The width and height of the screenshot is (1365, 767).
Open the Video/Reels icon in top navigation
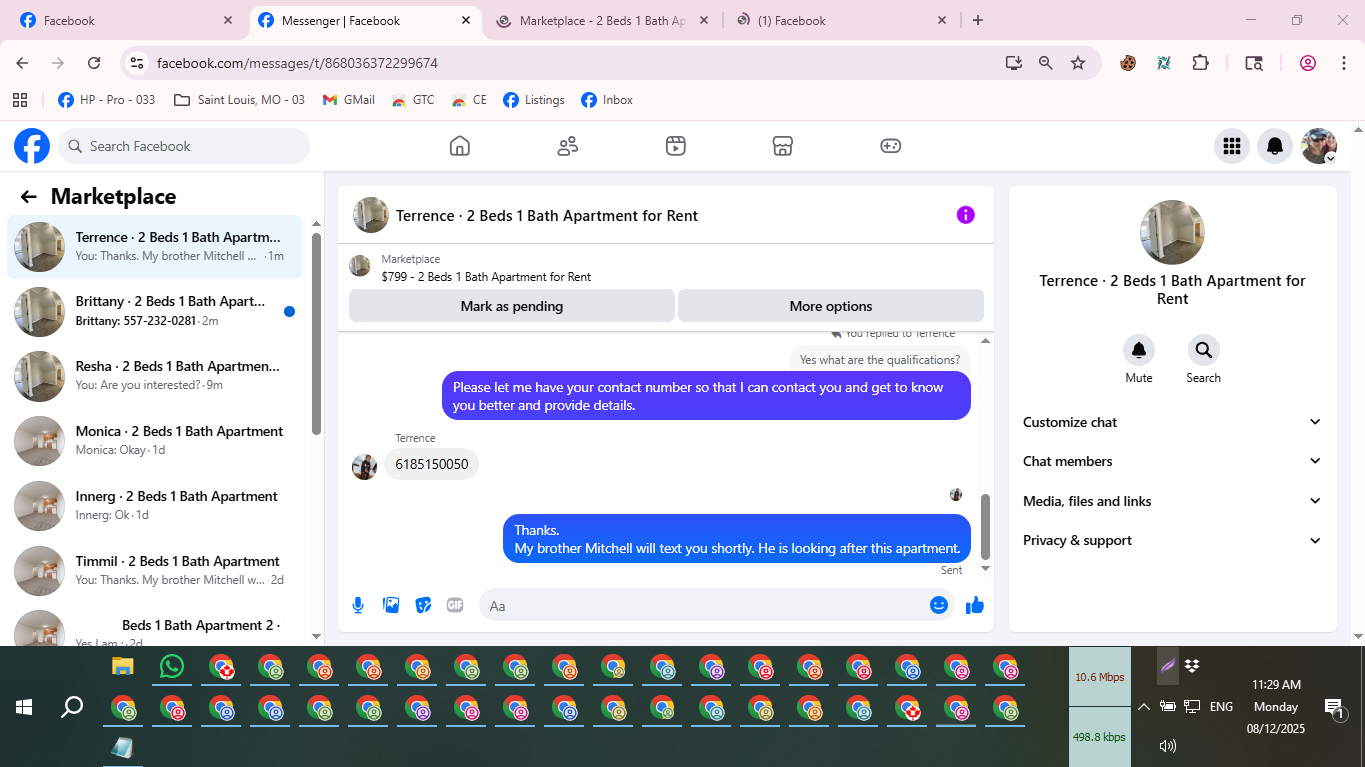(x=675, y=146)
